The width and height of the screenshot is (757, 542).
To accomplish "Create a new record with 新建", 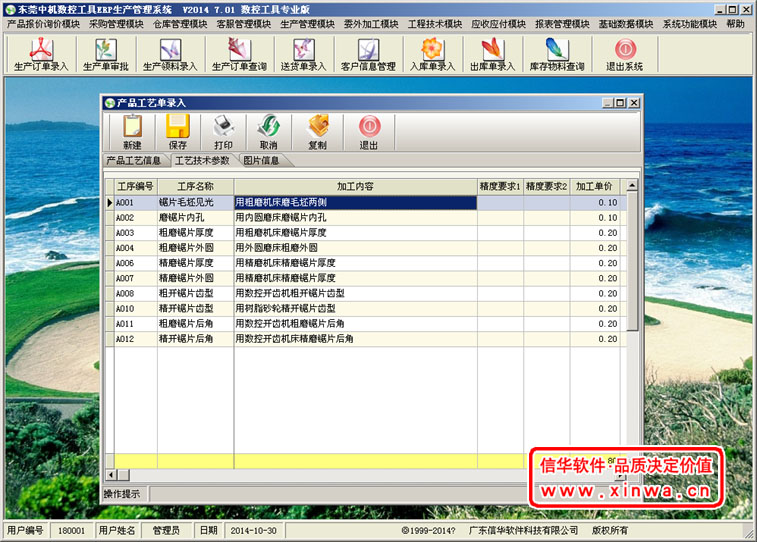I will 132,132.
